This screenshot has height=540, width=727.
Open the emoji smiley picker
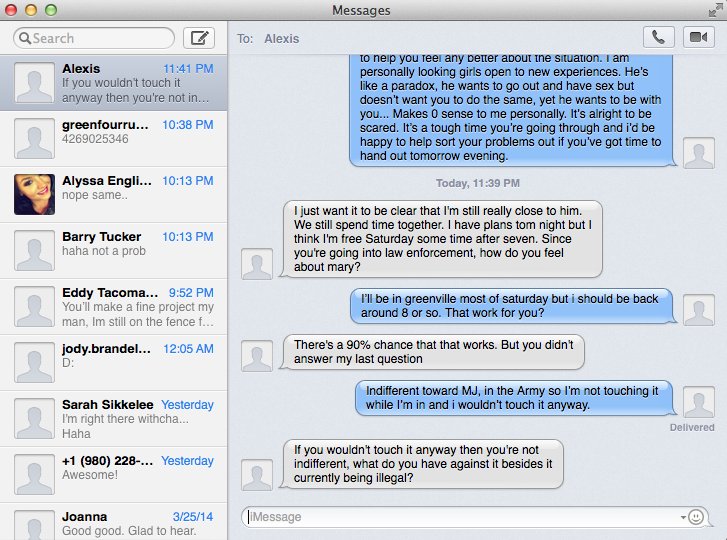pyautogui.click(x=695, y=516)
